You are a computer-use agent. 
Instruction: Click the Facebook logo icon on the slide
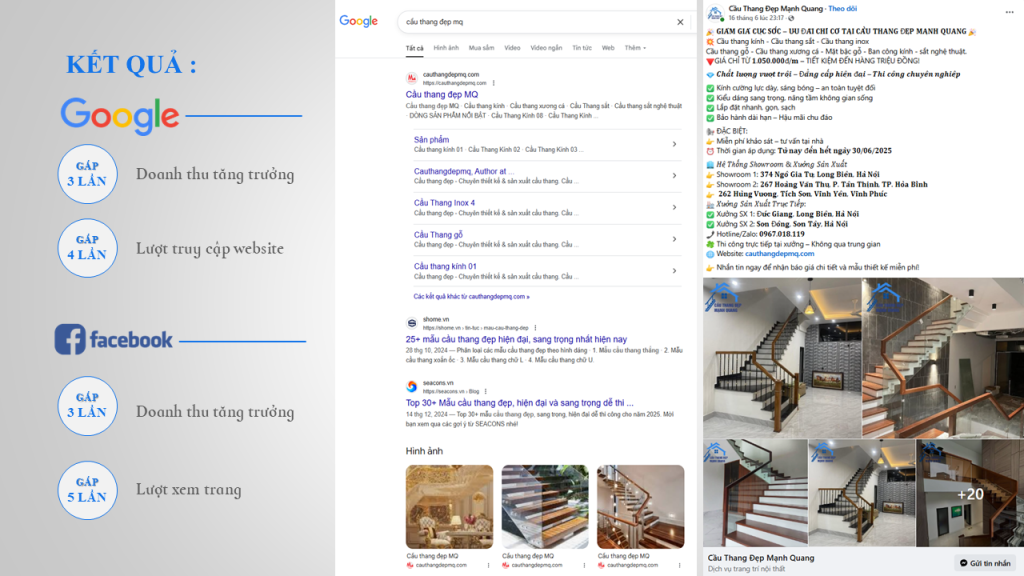(x=70, y=340)
